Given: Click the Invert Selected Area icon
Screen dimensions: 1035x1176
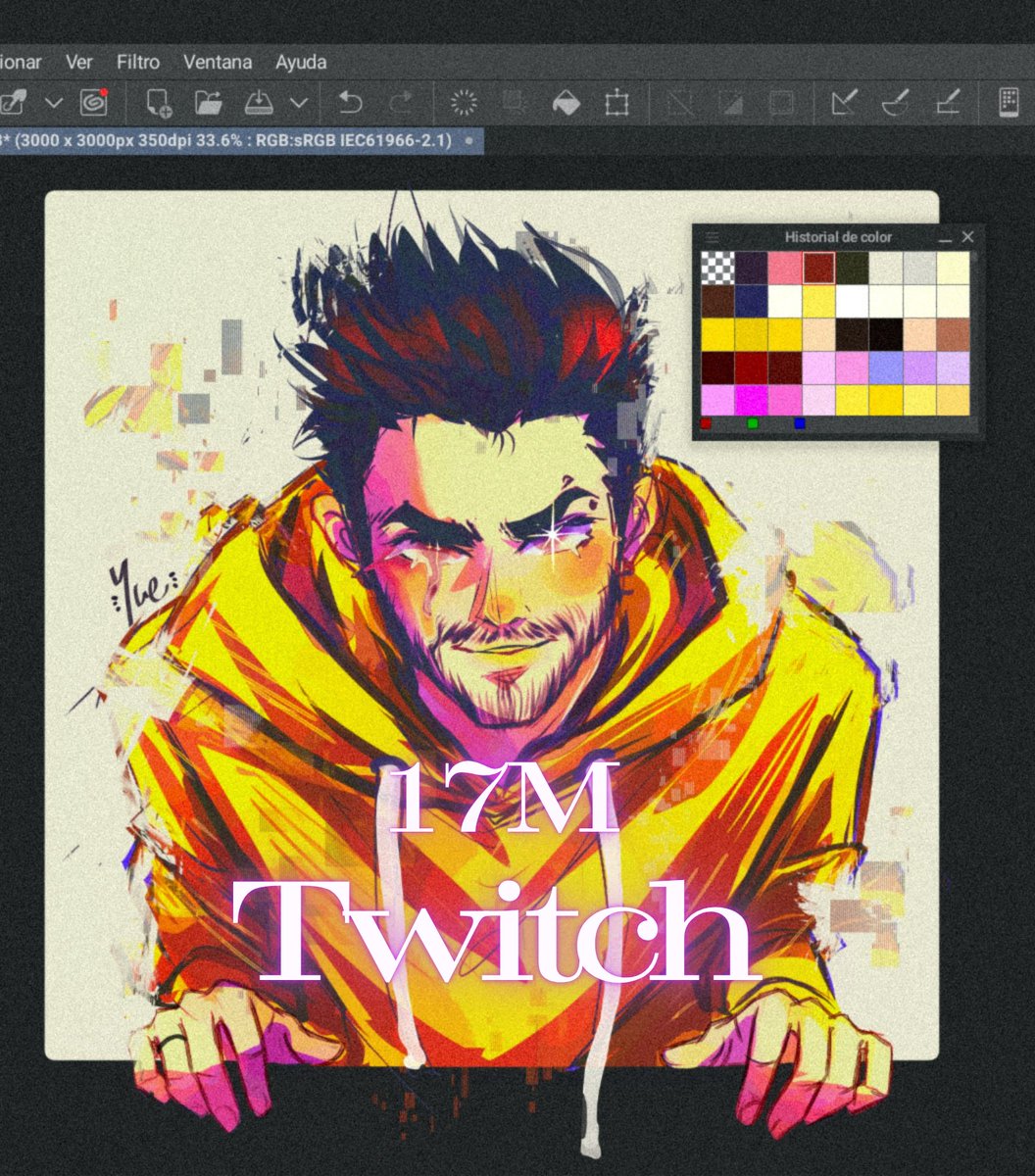Looking at the screenshot, I should [x=730, y=102].
